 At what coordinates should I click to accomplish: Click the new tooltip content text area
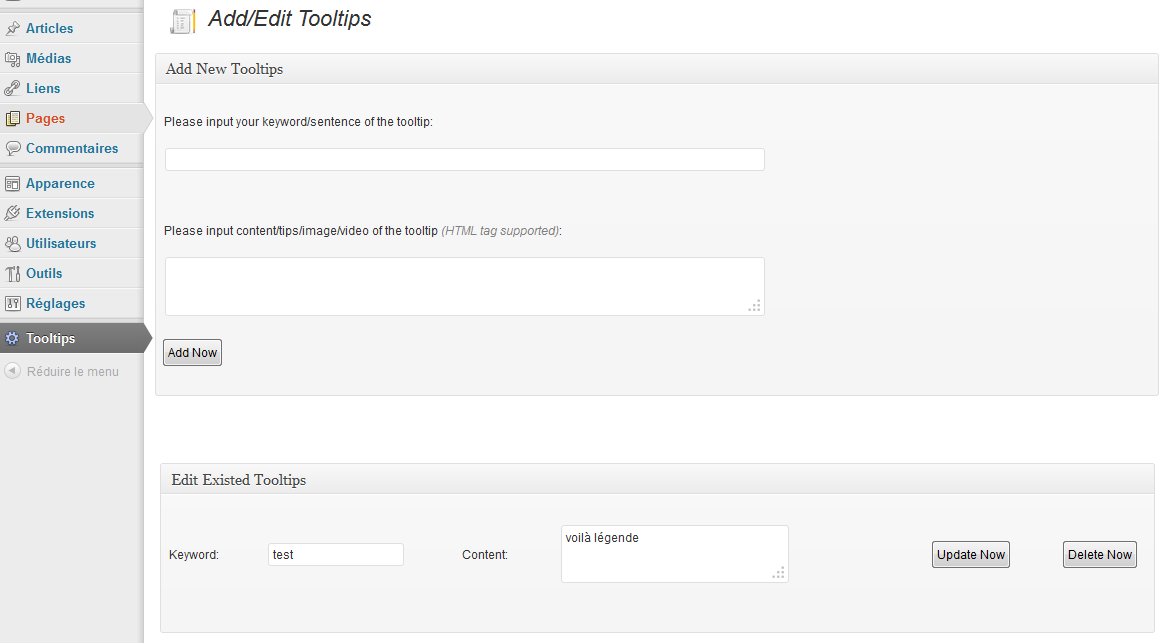(464, 287)
